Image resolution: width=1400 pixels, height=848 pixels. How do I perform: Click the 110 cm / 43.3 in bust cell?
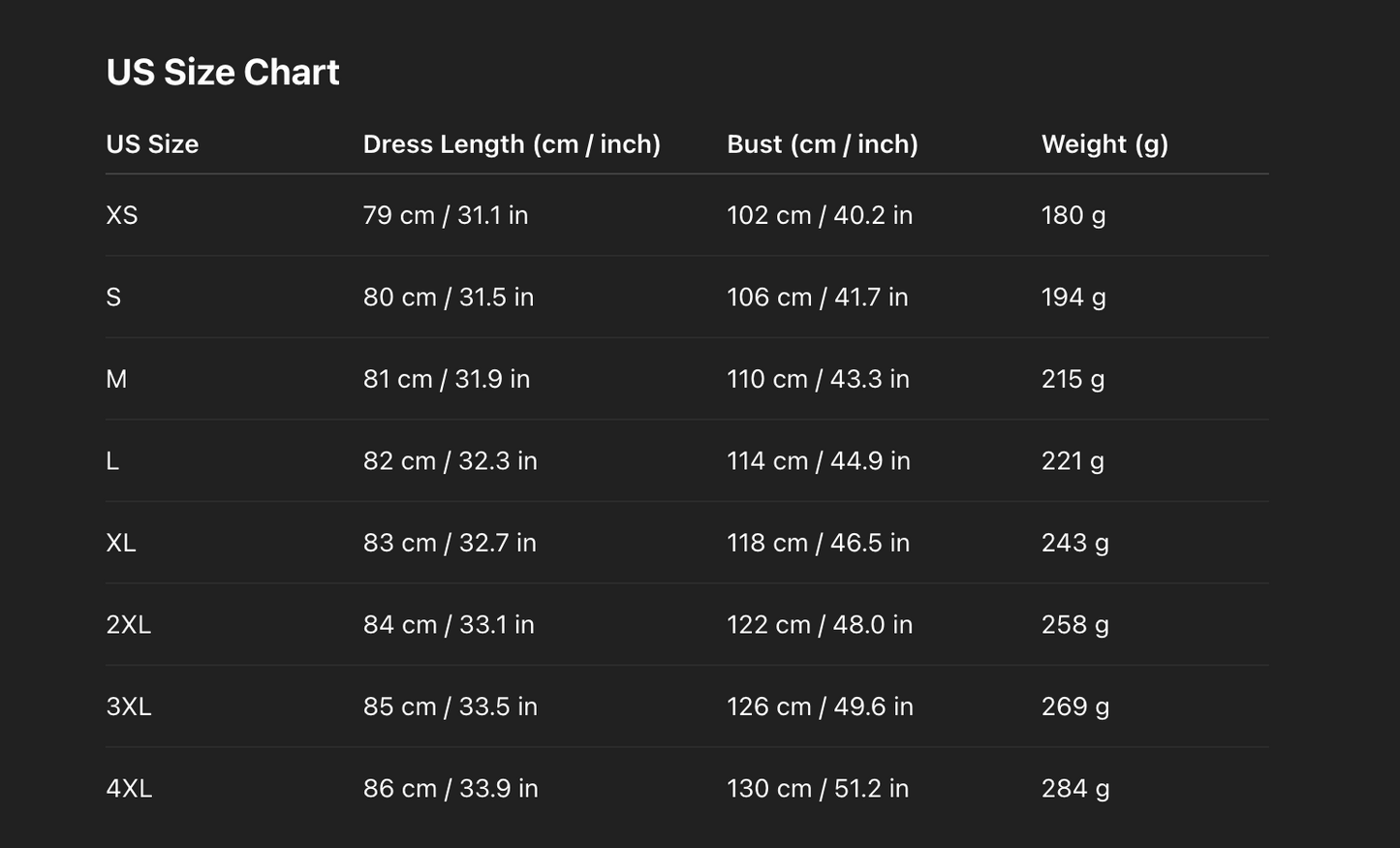[x=819, y=379]
